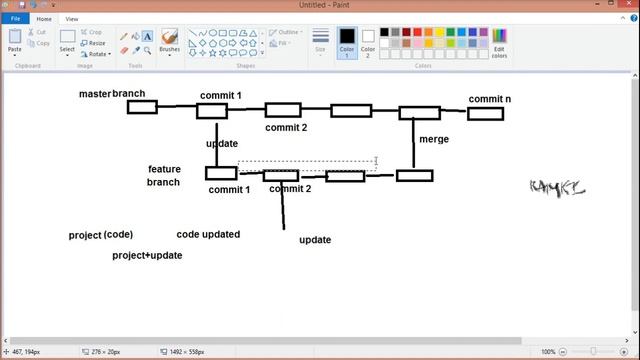Open the shape Outline dropdown
This screenshot has width=640, height=360.
[x=286, y=32]
